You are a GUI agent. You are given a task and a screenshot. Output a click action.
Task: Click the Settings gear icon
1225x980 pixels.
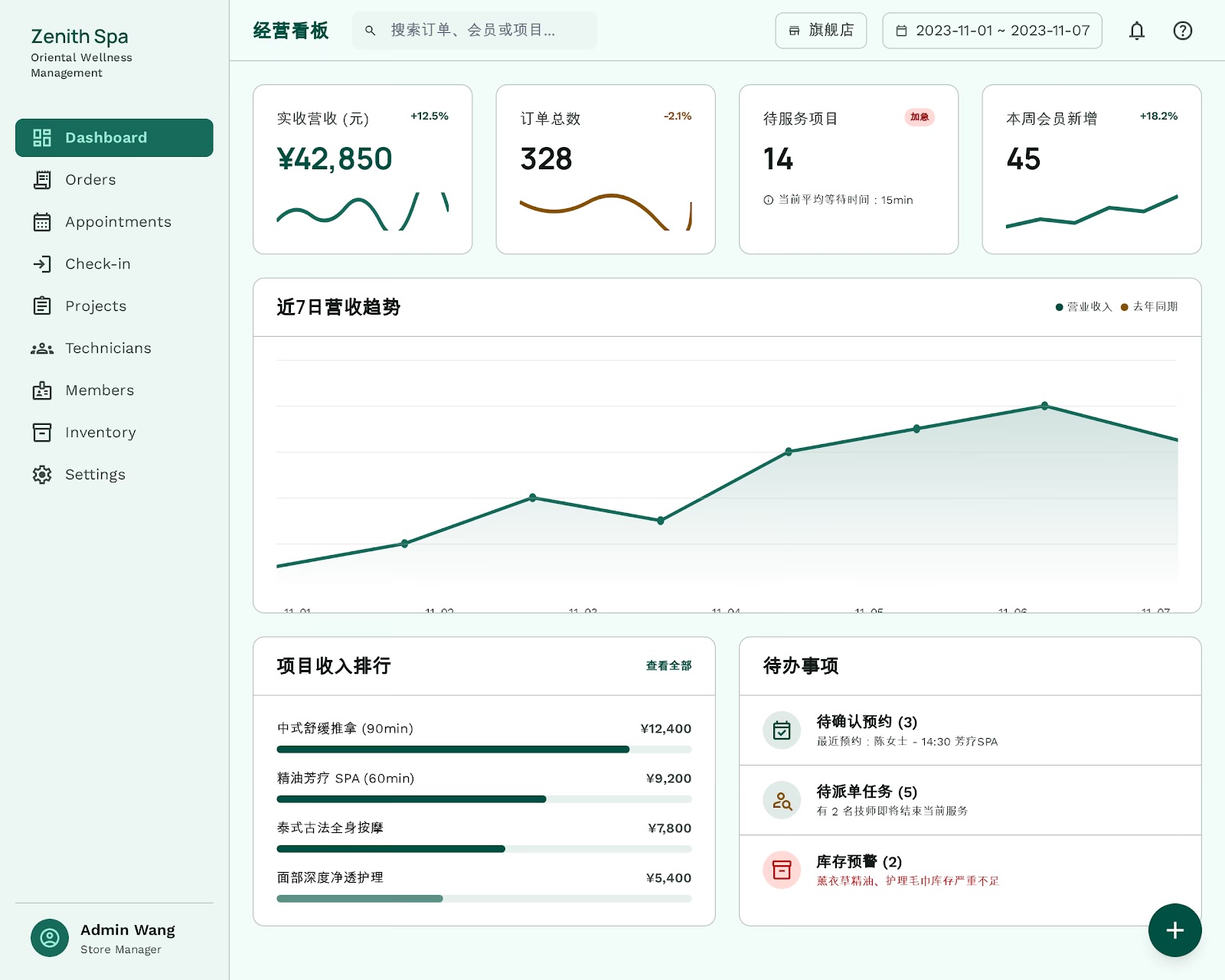[42, 475]
